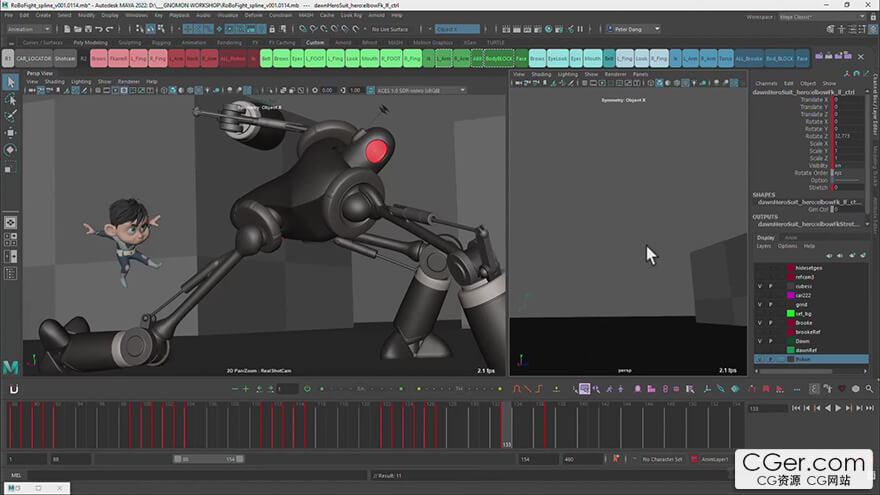This screenshot has height=495, width=880.
Task: Switch to the Anim tab in layer editor
Action: coord(791,237)
